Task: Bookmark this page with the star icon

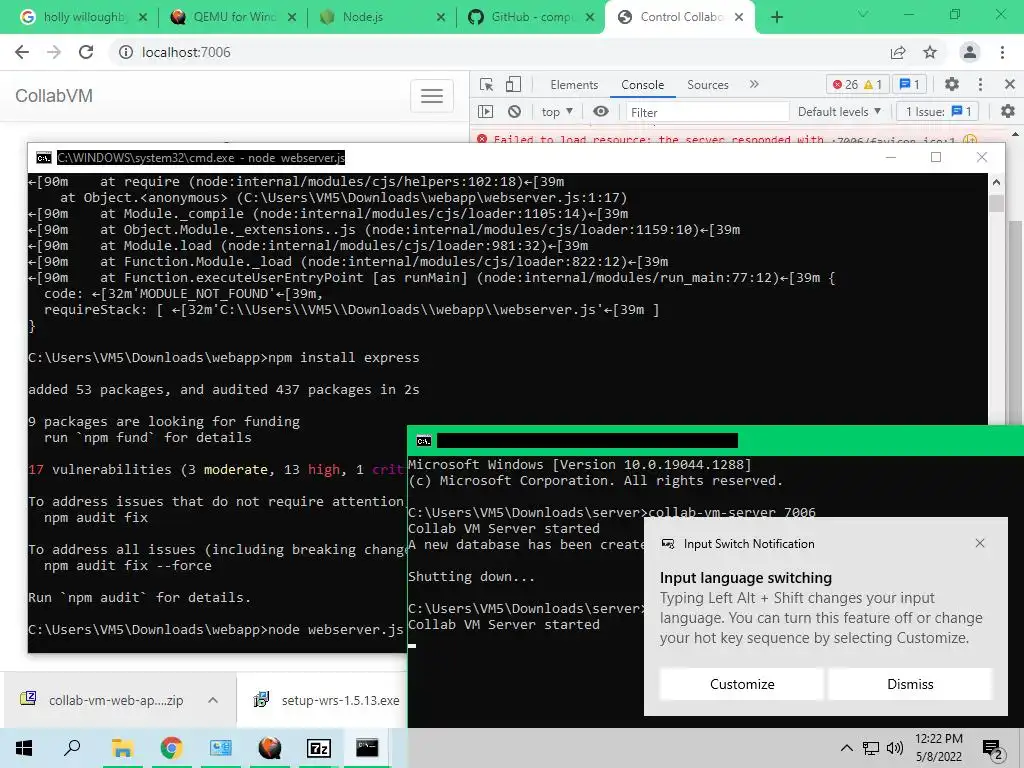Action: (930, 52)
